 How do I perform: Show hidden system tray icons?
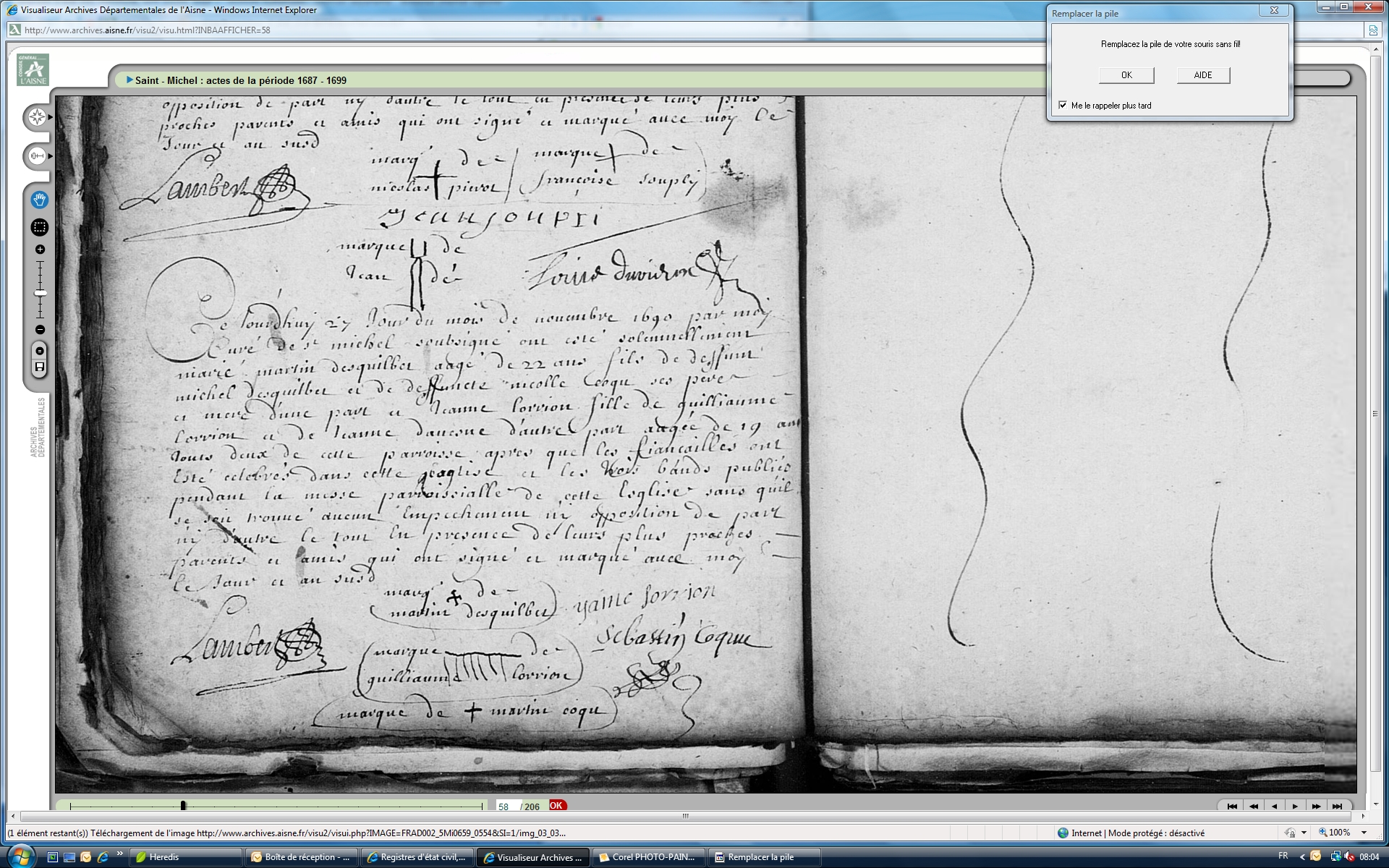click(x=1302, y=857)
